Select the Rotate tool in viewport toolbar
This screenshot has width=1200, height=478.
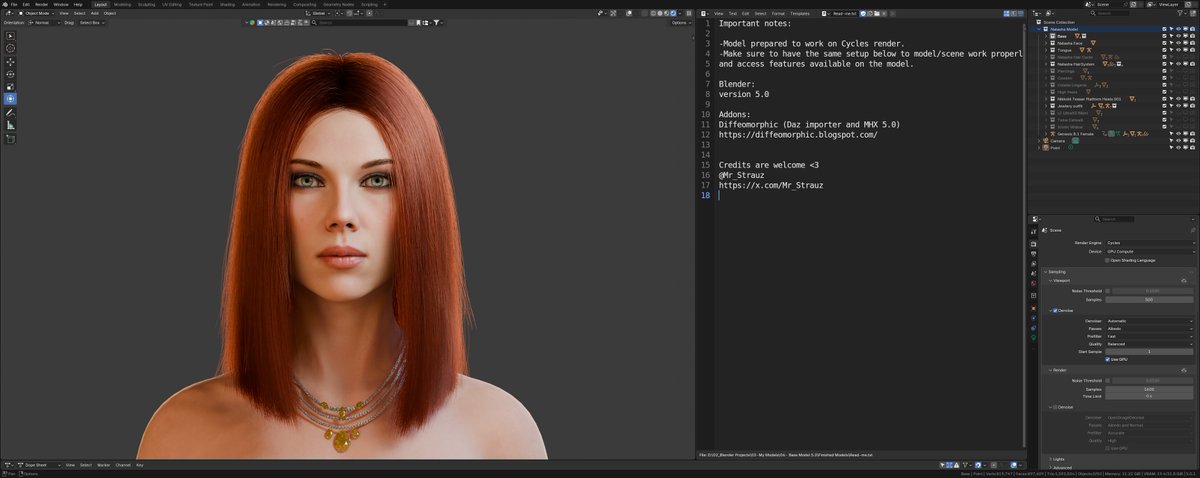(x=10, y=74)
